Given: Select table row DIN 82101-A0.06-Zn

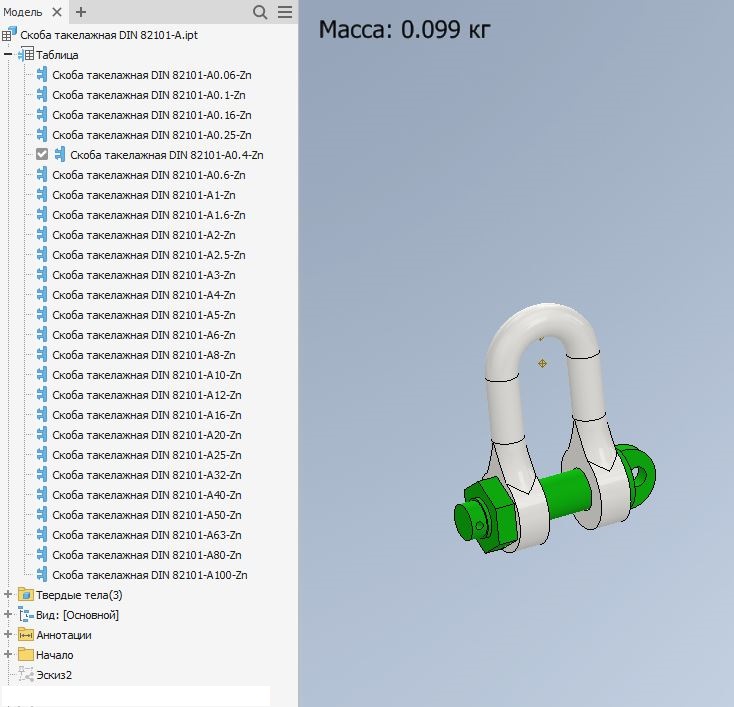Looking at the screenshot, I should 151,75.
